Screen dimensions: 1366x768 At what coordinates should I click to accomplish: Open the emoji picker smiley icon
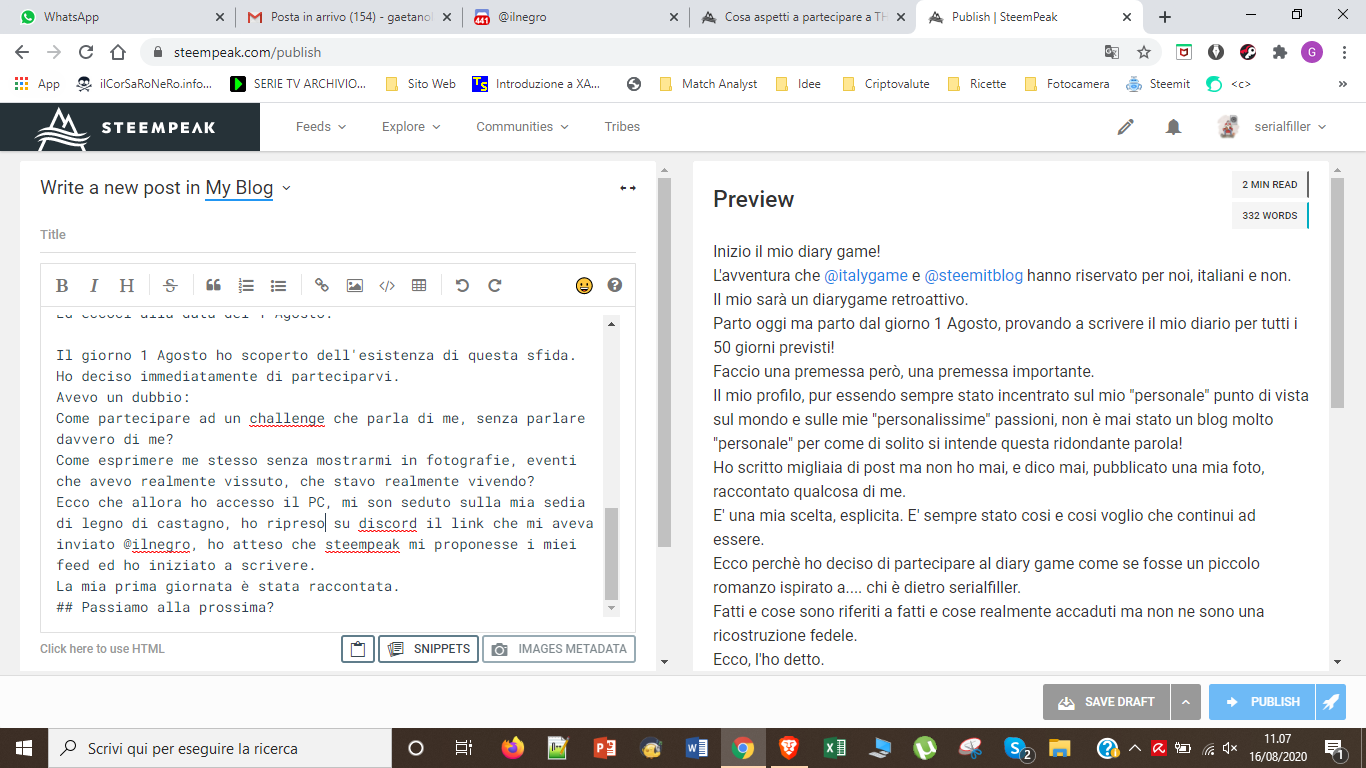[584, 286]
